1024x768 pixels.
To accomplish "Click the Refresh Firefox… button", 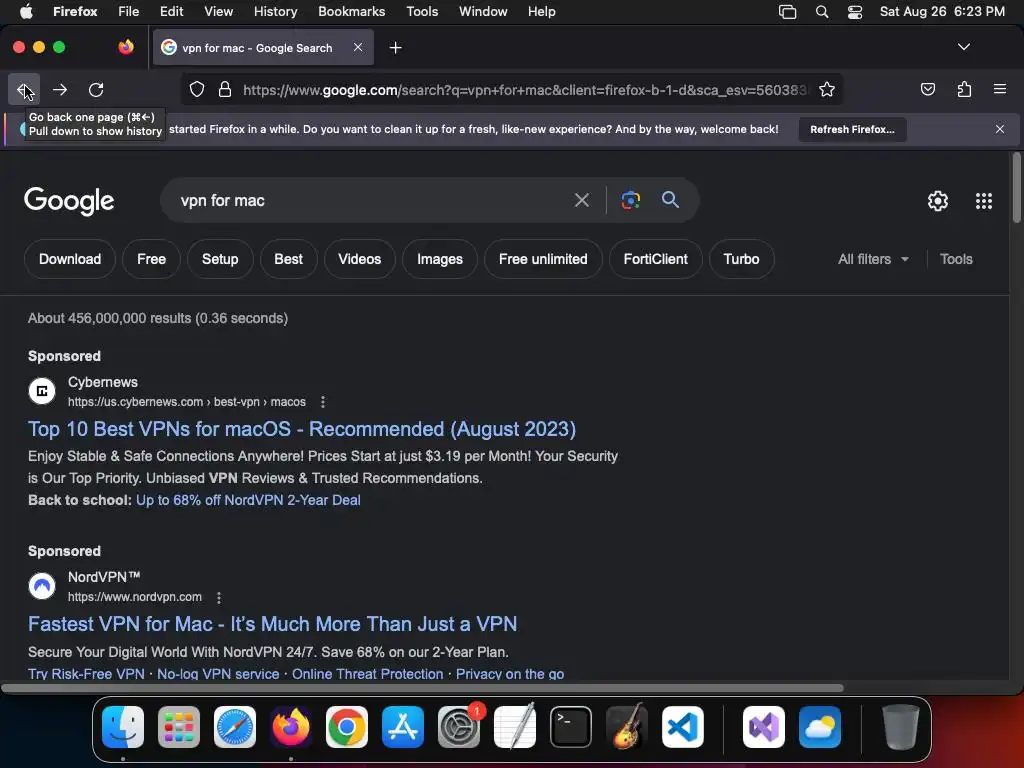I will coord(852,129).
